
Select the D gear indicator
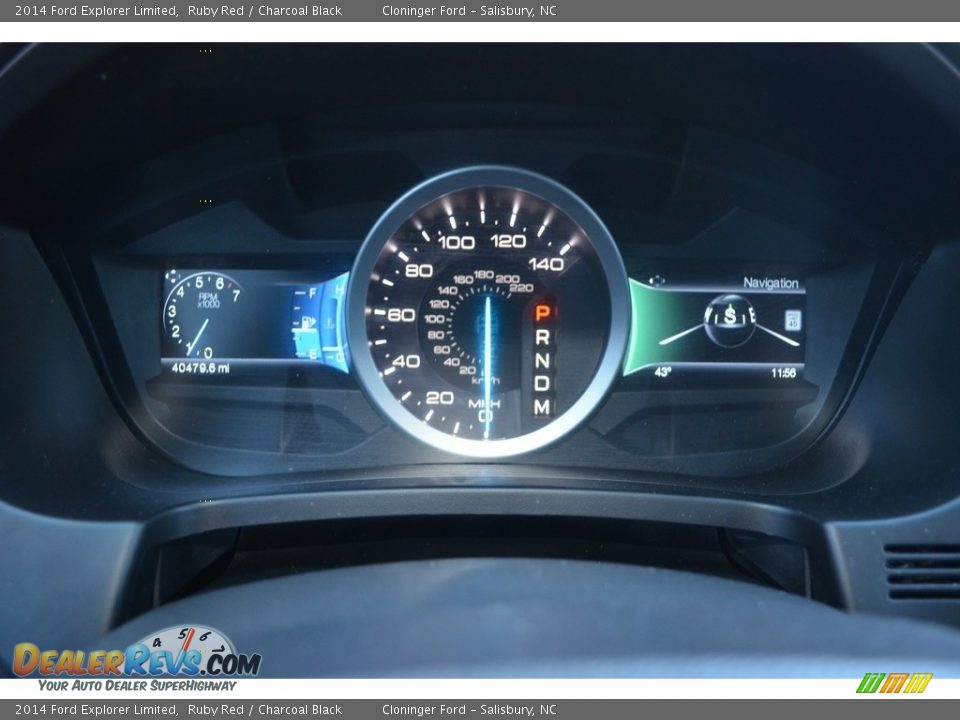(x=542, y=383)
